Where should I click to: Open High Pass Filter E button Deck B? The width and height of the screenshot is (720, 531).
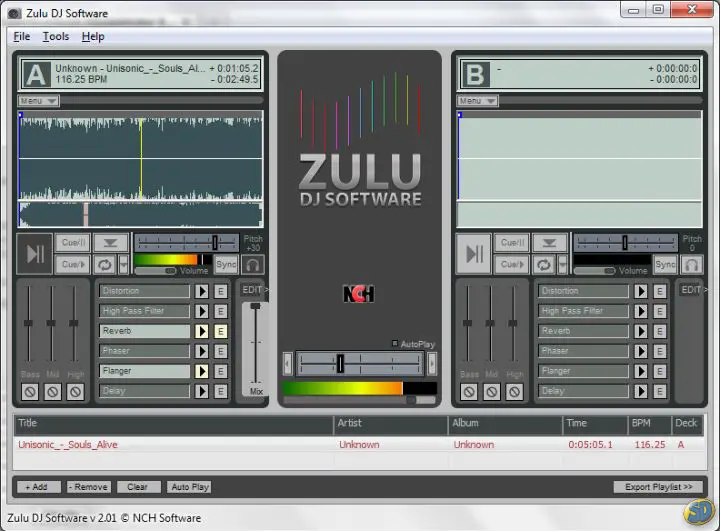coord(660,311)
